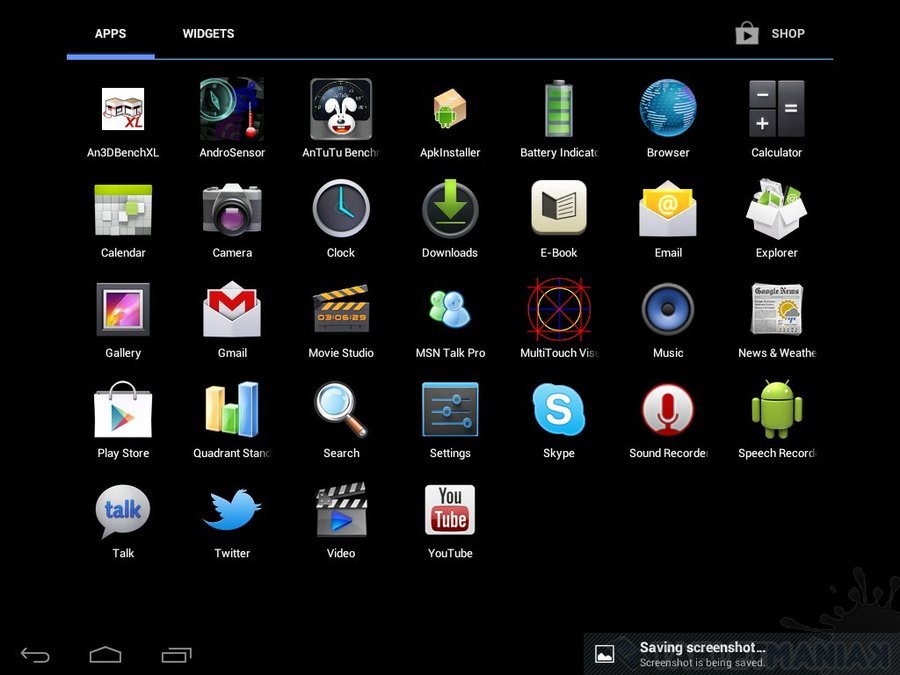Tap the Back navigation button
The height and width of the screenshot is (675, 900).
point(36,654)
